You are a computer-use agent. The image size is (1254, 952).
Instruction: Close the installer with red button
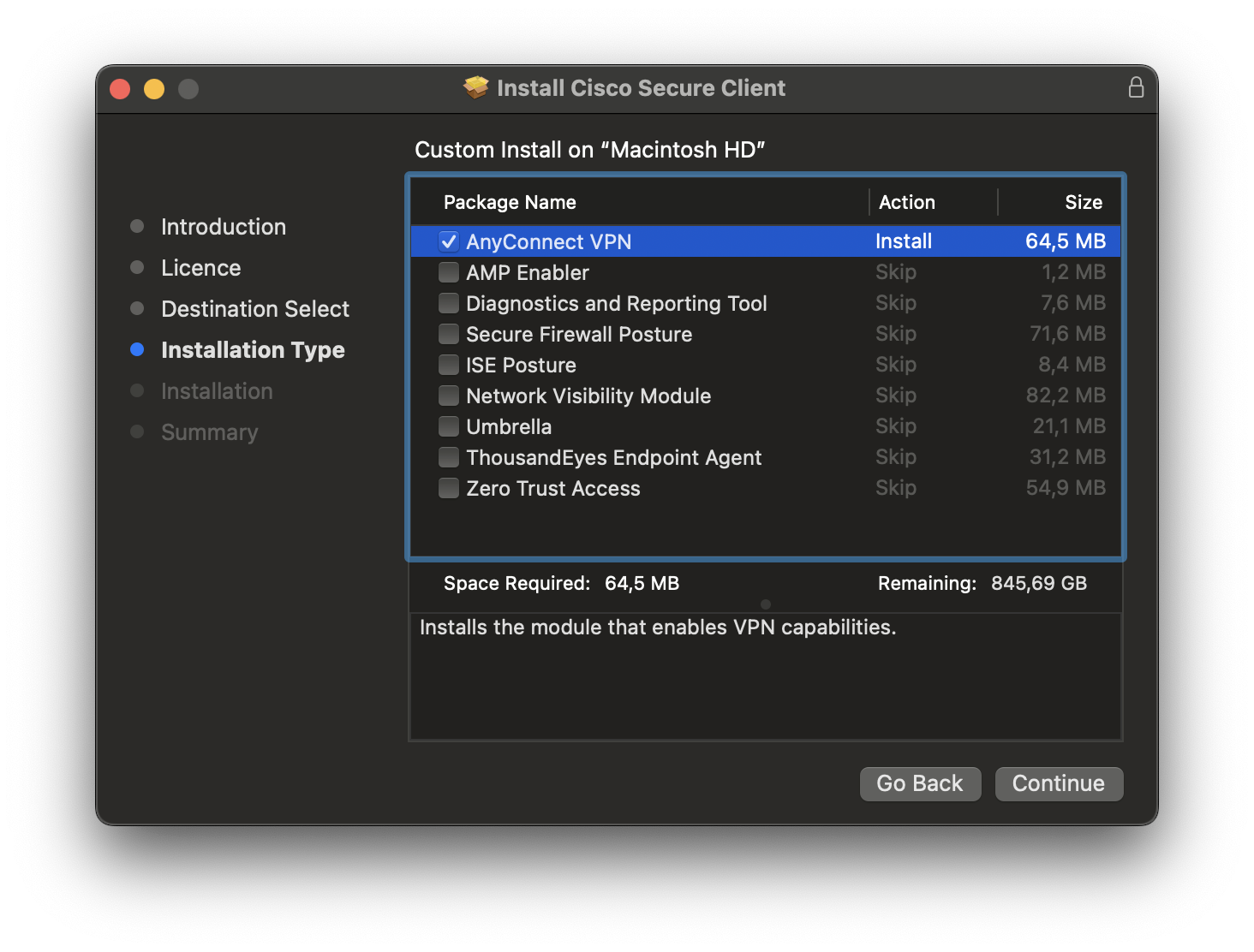tap(120, 89)
